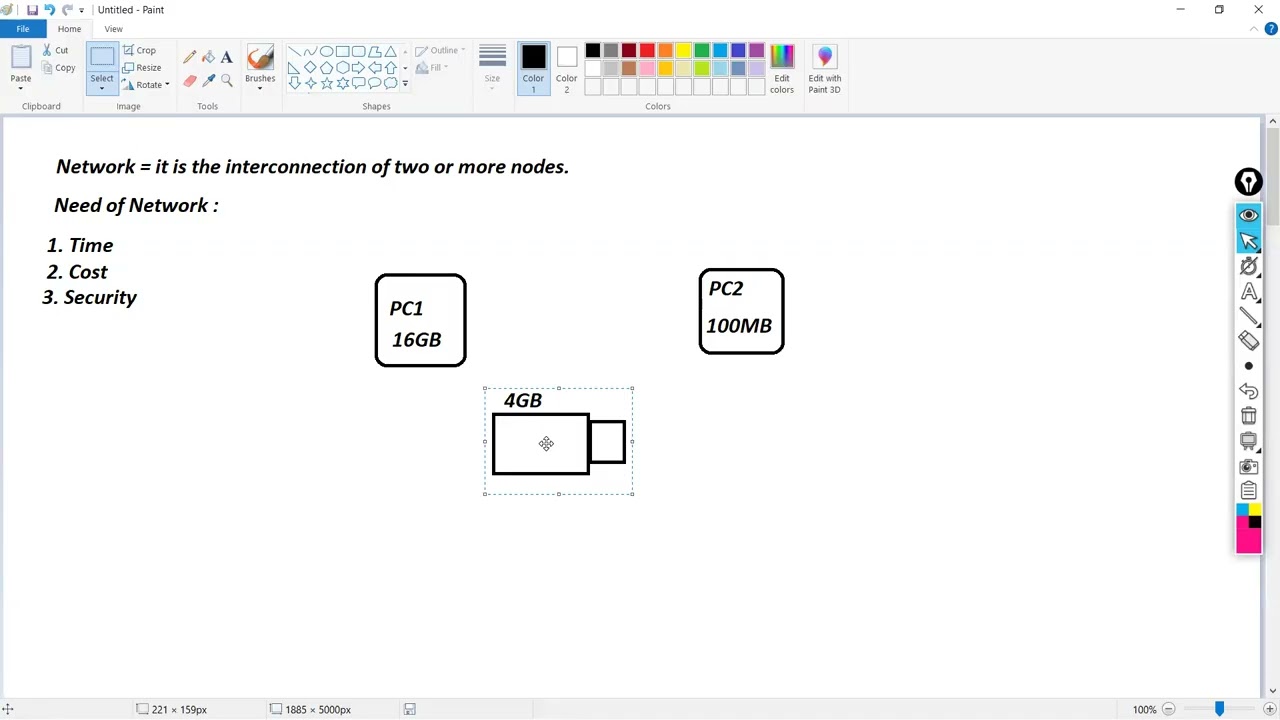
Task: Choose the Right arrow shape
Action: (358, 68)
